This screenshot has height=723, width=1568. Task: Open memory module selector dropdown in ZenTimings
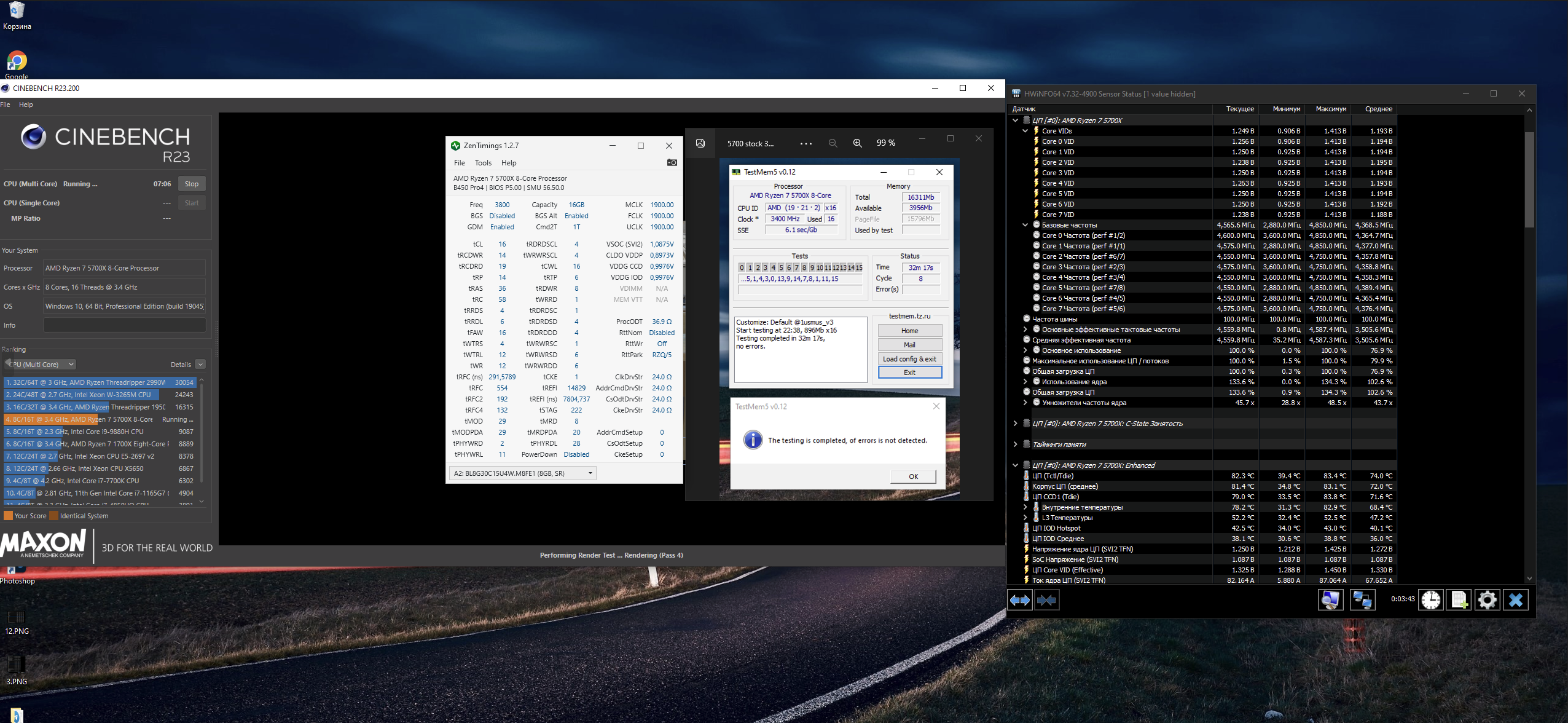(x=522, y=473)
